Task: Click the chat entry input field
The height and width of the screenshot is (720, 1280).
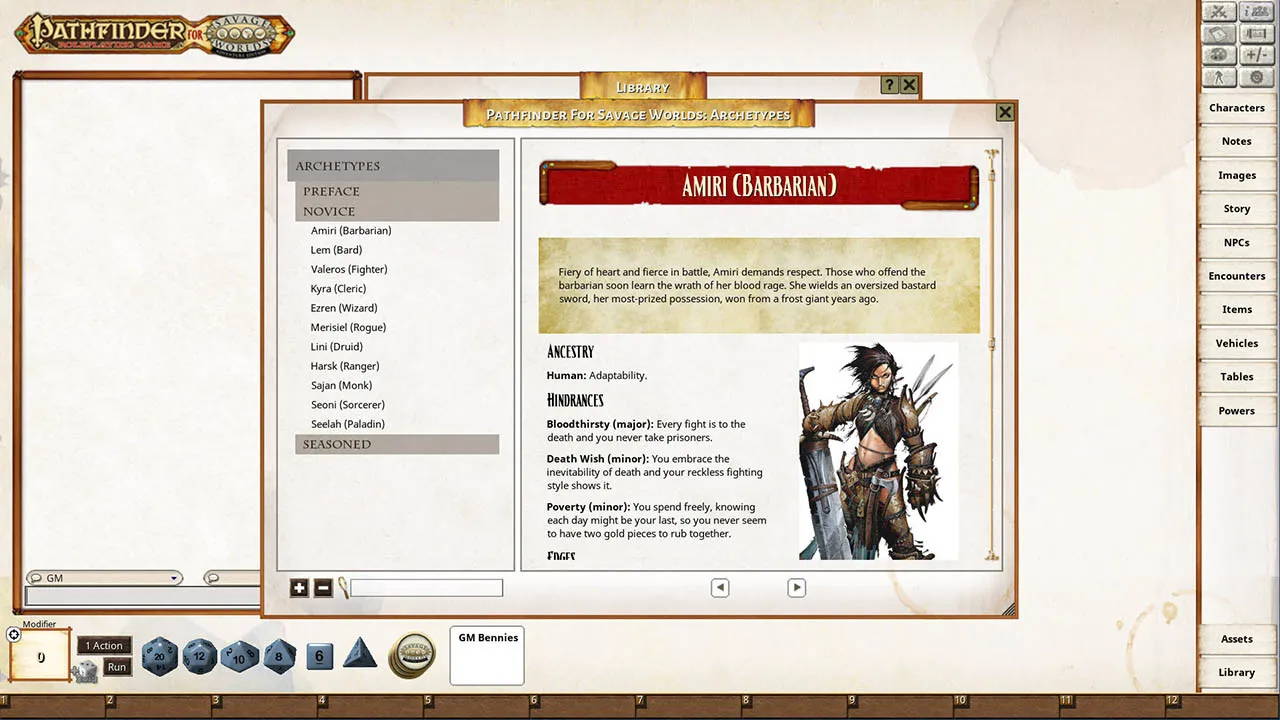Action: 142,596
